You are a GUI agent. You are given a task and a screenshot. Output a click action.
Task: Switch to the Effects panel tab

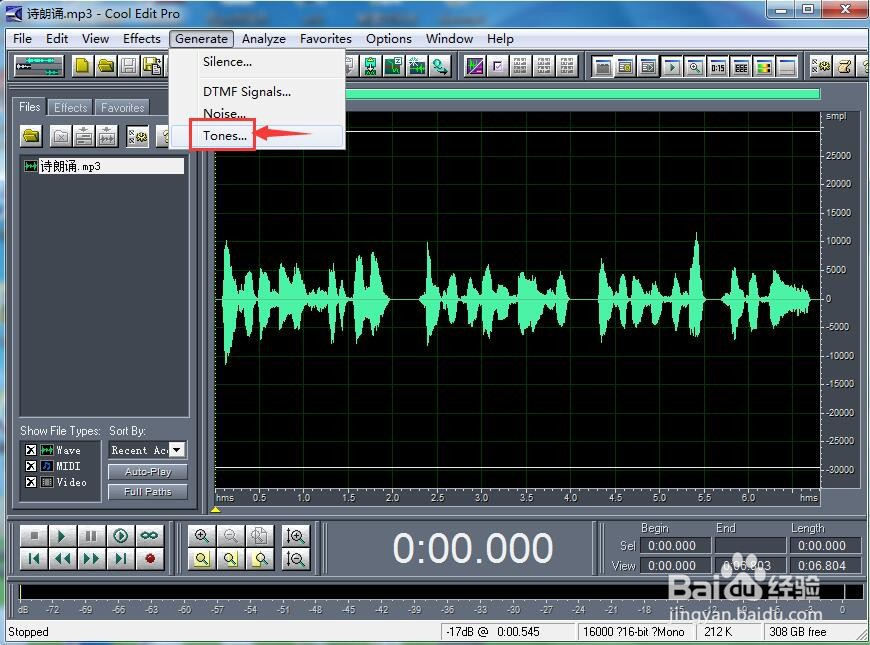pos(70,107)
